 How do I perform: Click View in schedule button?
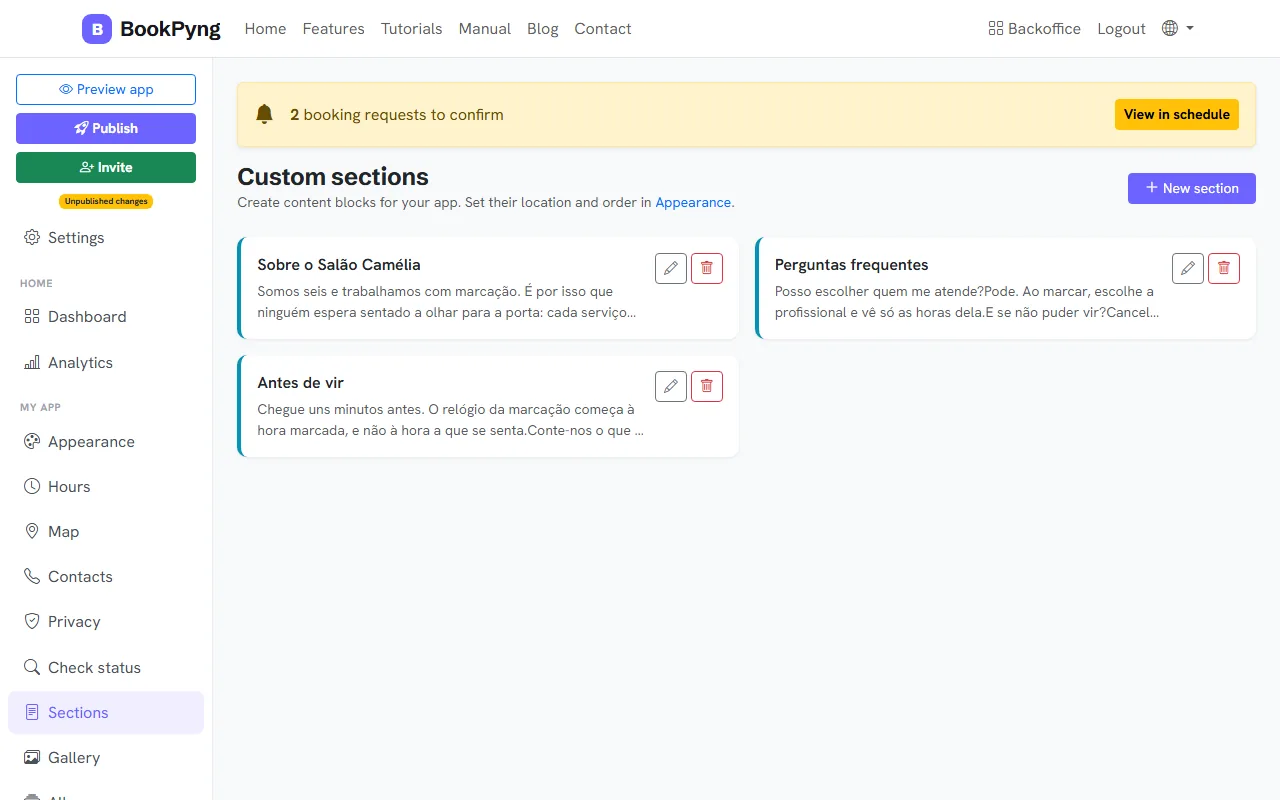pos(1176,114)
